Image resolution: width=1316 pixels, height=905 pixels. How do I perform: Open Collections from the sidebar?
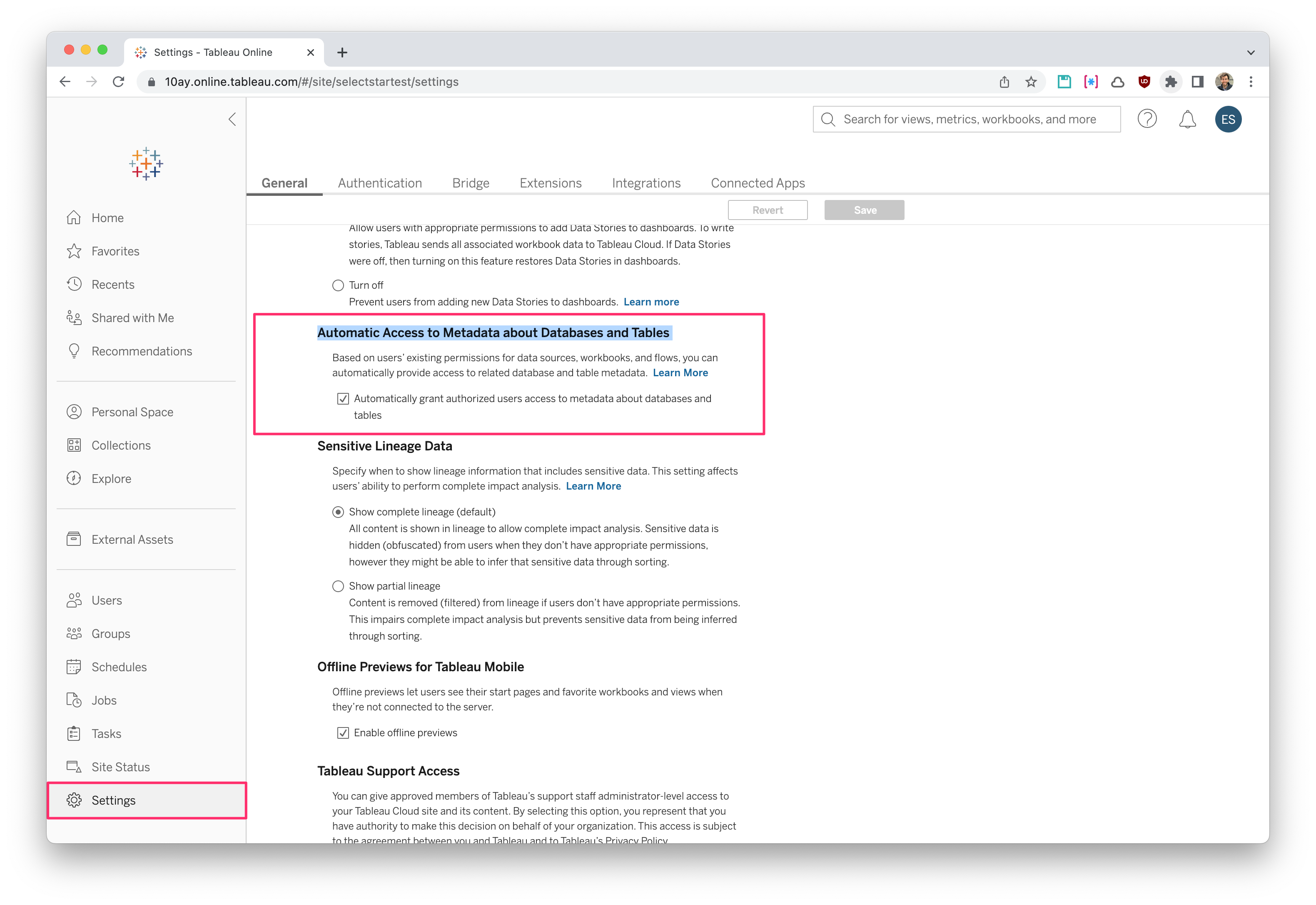[121, 445]
